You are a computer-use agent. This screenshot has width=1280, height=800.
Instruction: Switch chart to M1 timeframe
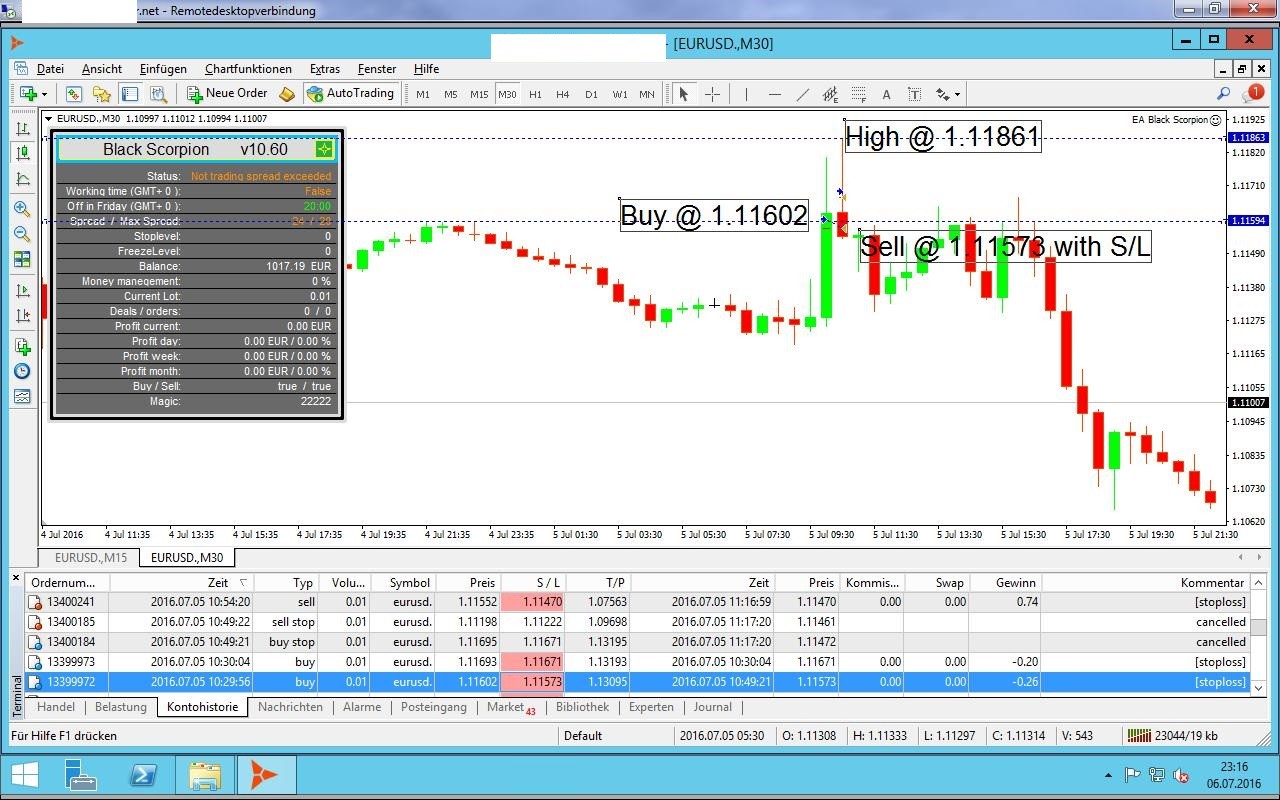(x=423, y=94)
